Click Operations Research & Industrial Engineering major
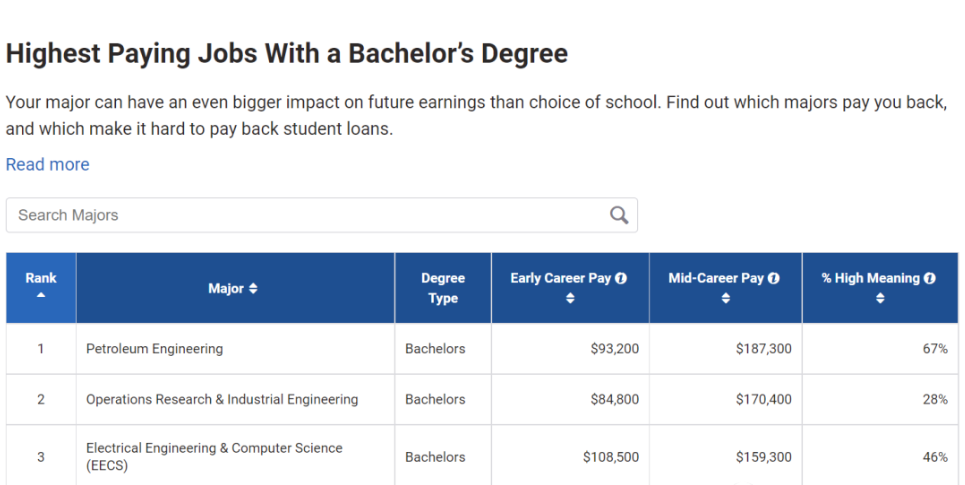This screenshot has width=965, height=485. tap(222, 399)
